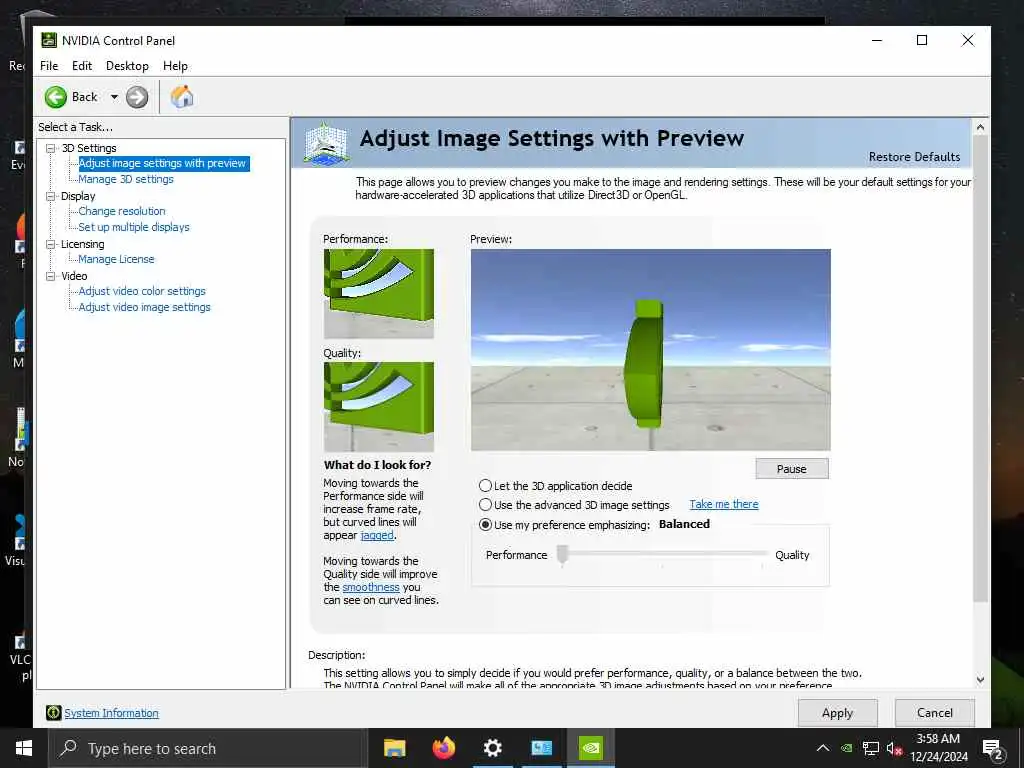The height and width of the screenshot is (768, 1024).
Task: Click the jagged help link
Action: pos(377,536)
